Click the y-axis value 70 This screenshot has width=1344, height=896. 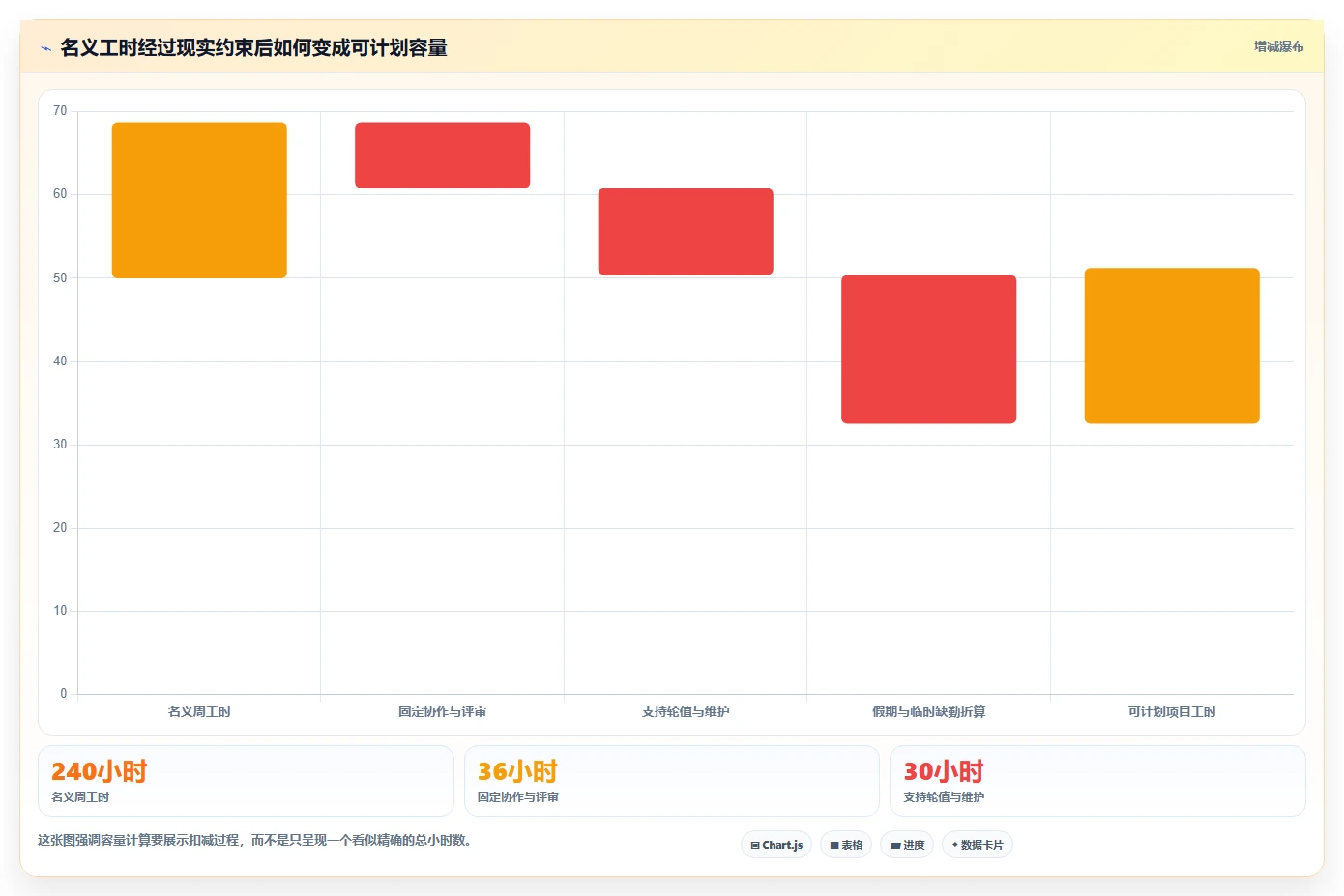60,111
